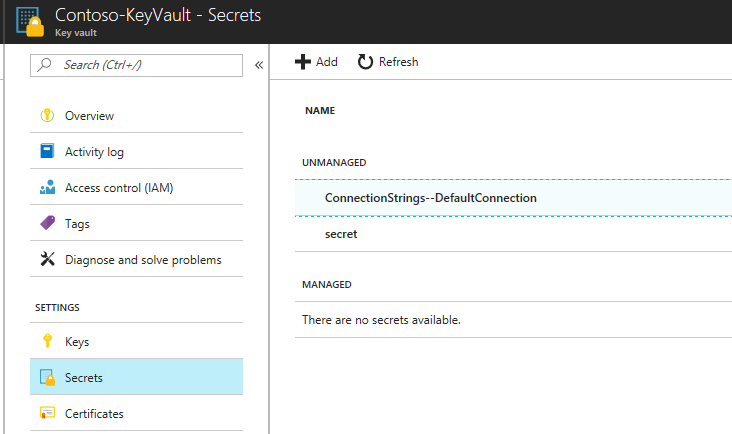The width and height of the screenshot is (732, 434).
Task: Click the Certificates icon in sidebar
Action: click(46, 413)
